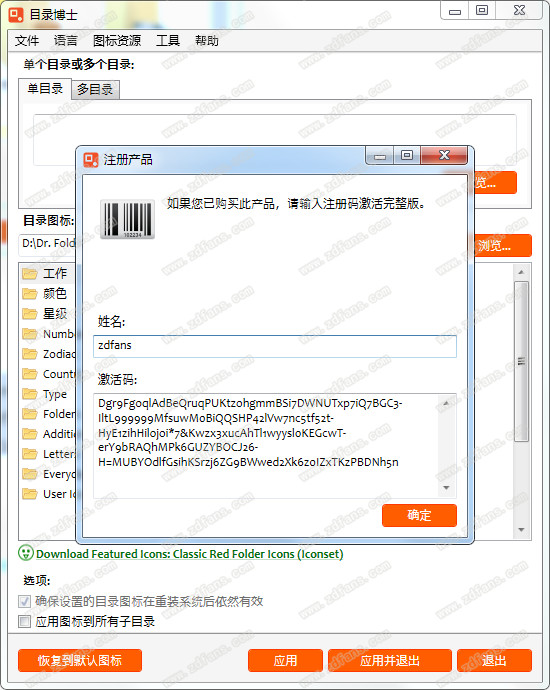Select the Letters folder category
Viewport: 550px width, 690px height.
(x=48, y=454)
